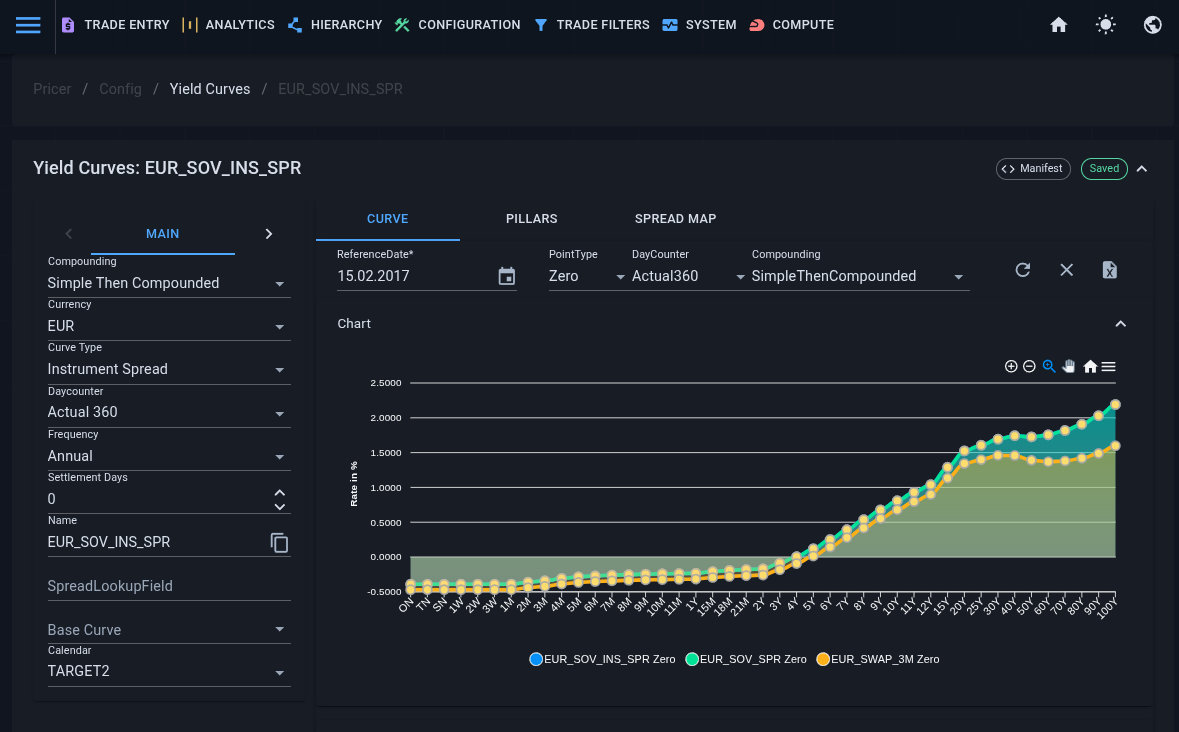
Task: Open the Currency dropdown
Action: click(x=168, y=326)
